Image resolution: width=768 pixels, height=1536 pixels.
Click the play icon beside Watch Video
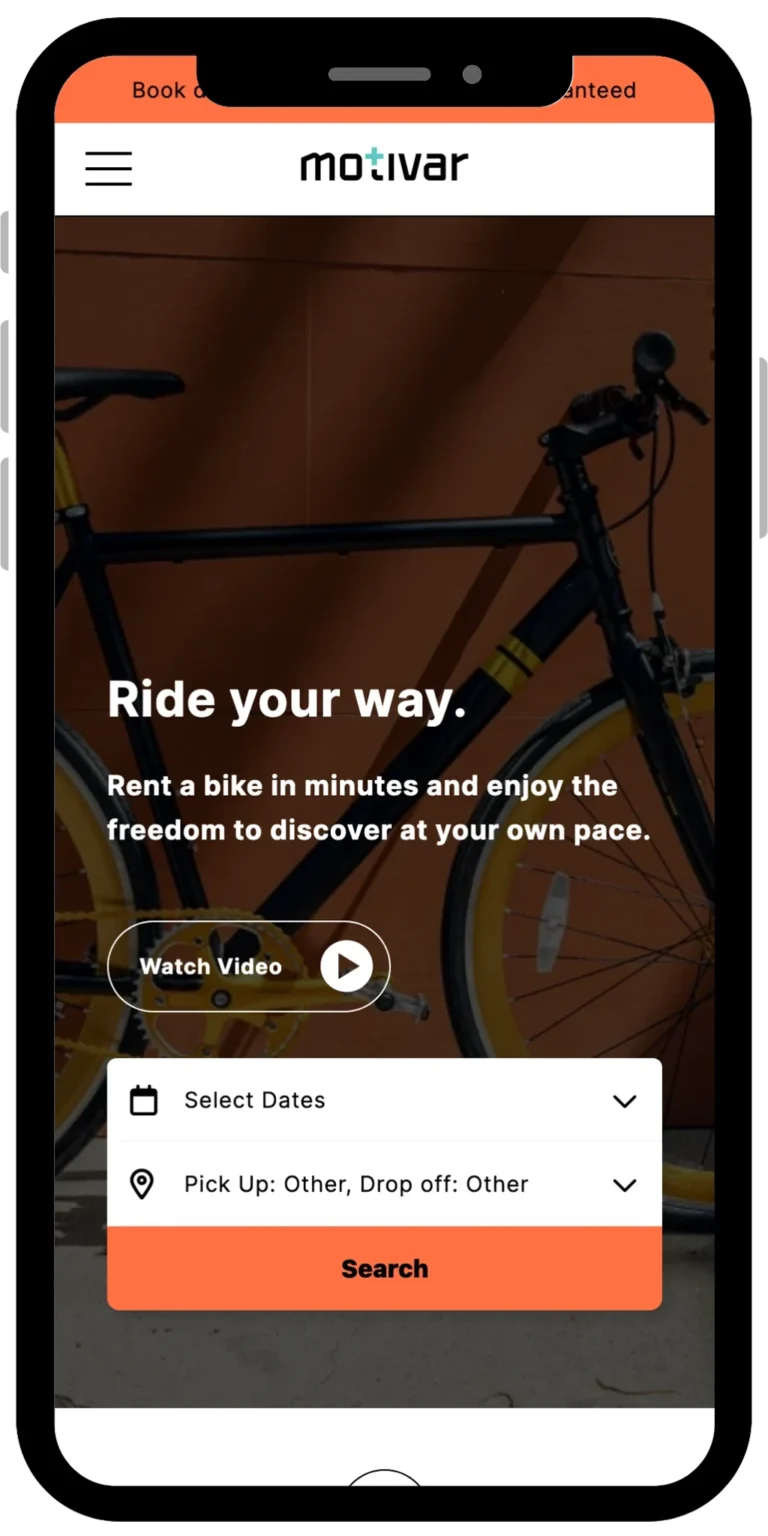(x=346, y=966)
